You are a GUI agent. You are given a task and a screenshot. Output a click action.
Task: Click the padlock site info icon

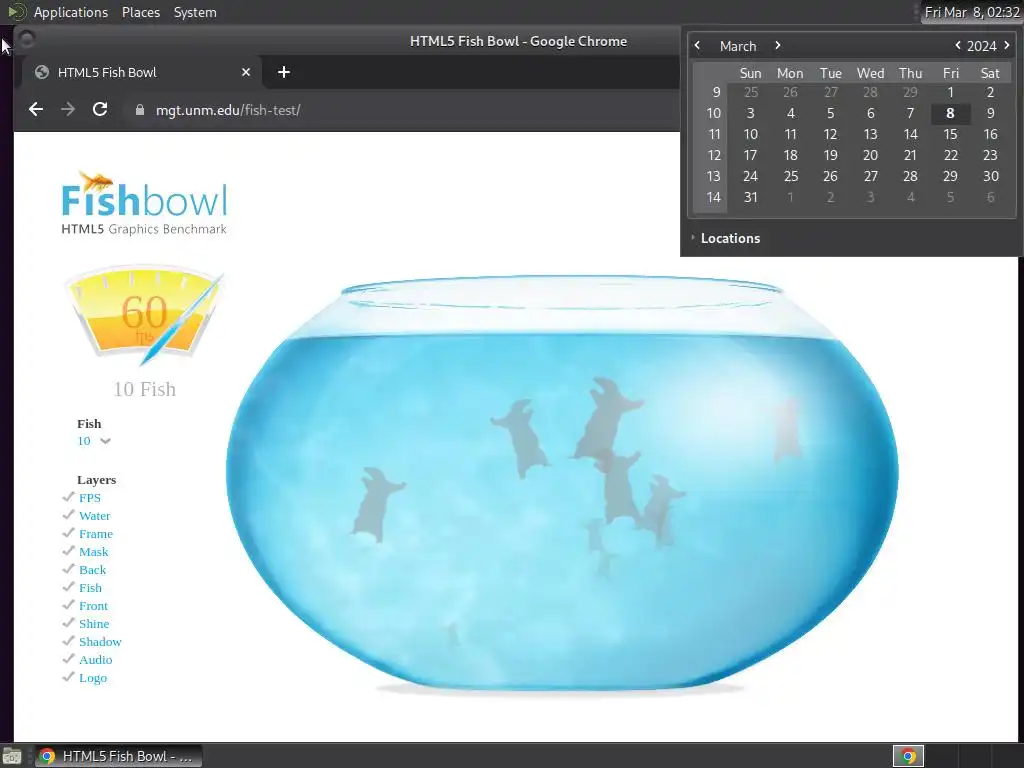(139, 110)
